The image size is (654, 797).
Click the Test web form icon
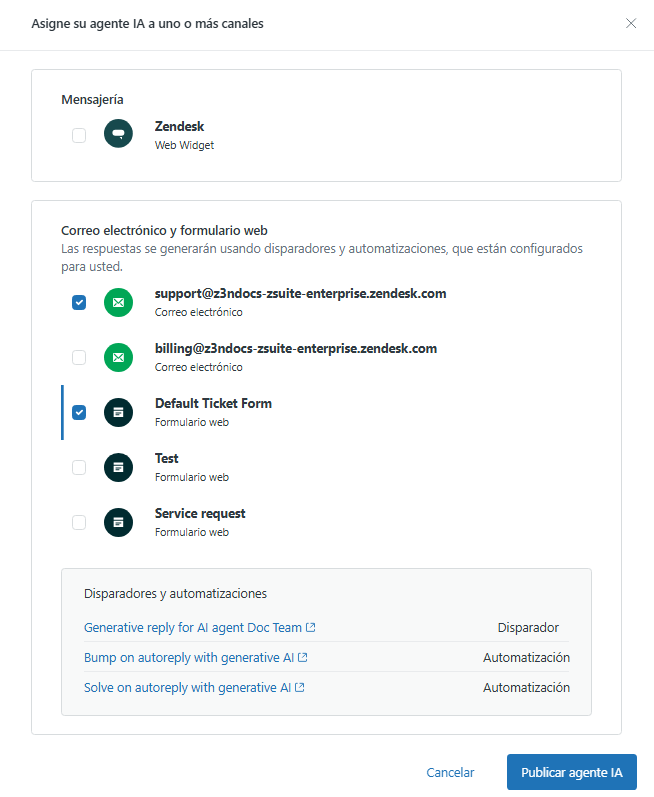pyautogui.click(x=118, y=467)
